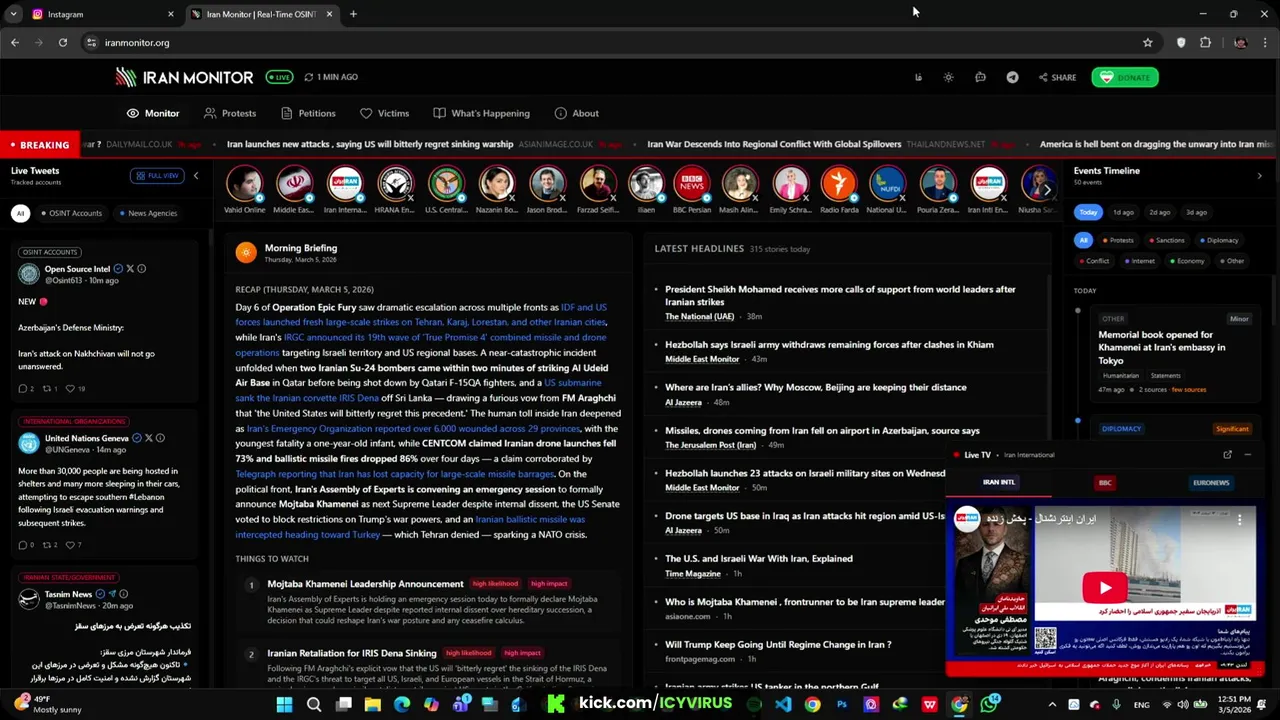Show hidden system tray icons chevron

tap(1051, 705)
